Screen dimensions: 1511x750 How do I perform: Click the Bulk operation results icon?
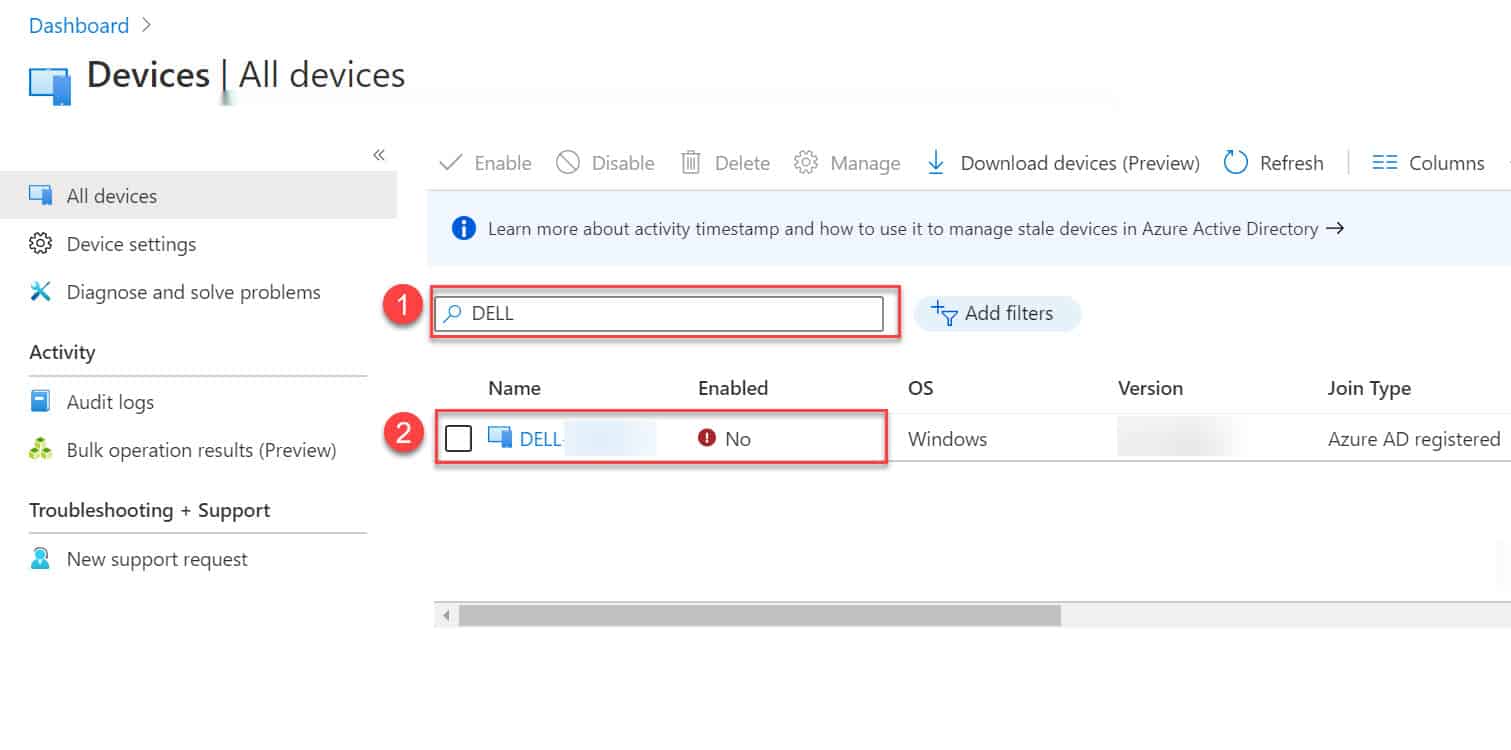(x=40, y=449)
